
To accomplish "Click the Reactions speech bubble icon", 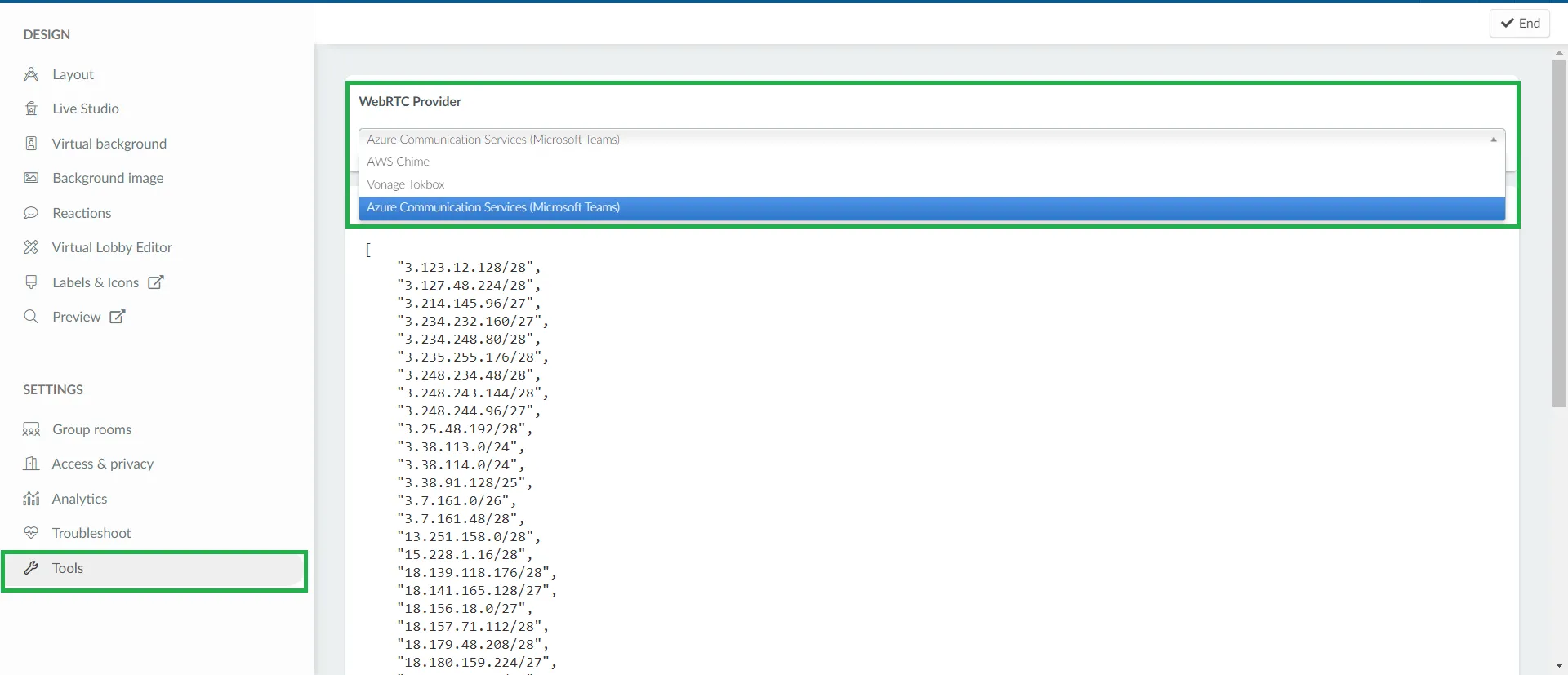I will [31, 213].
